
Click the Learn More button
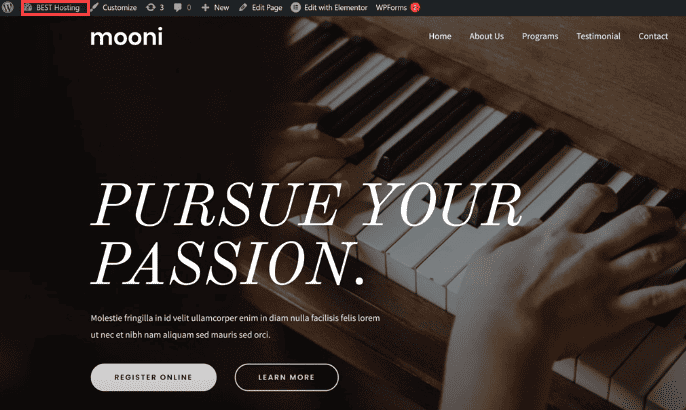pos(287,377)
